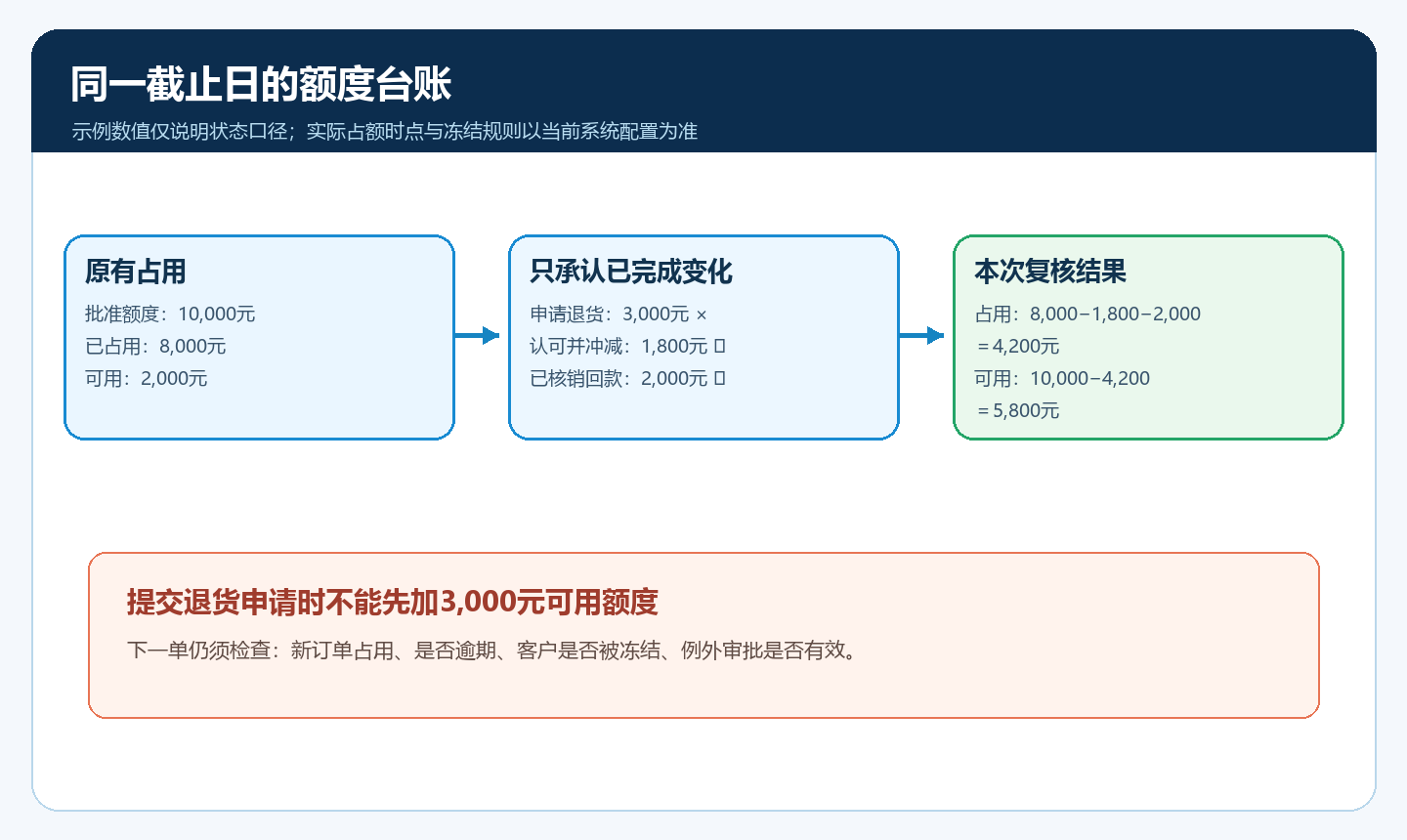Select the subtitle starting with 示例数值仅说明状态口径
This screenshot has width=1407, height=840.
(384, 131)
